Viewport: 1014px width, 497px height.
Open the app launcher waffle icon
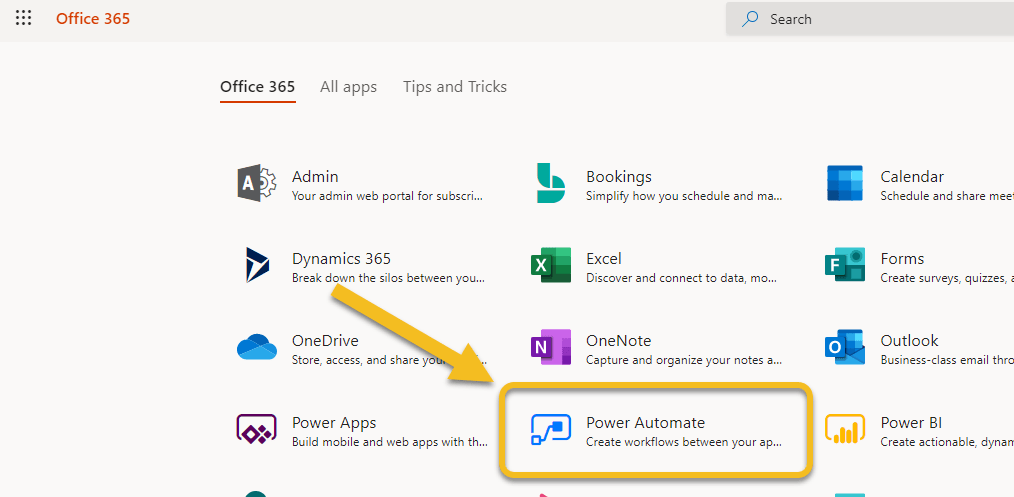[24, 18]
